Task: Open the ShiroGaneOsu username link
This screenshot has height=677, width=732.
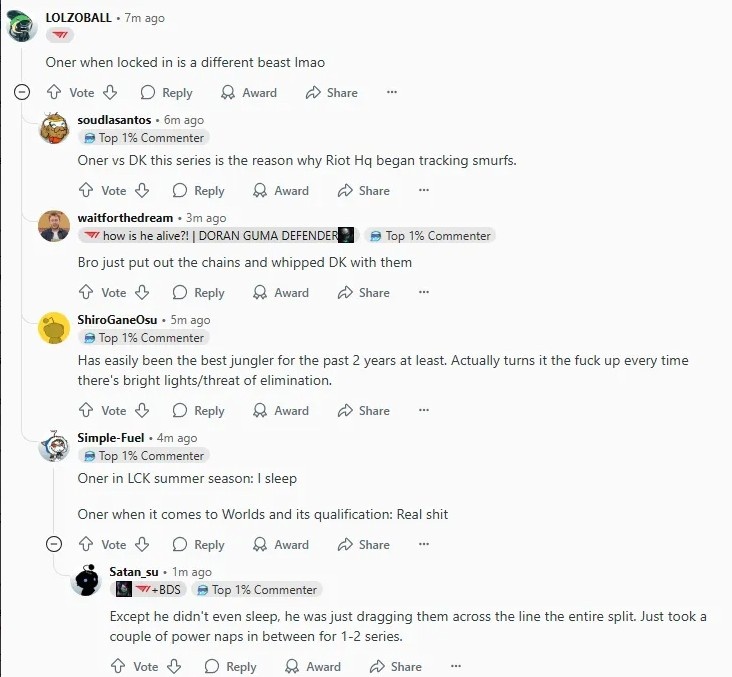Action: [117, 320]
